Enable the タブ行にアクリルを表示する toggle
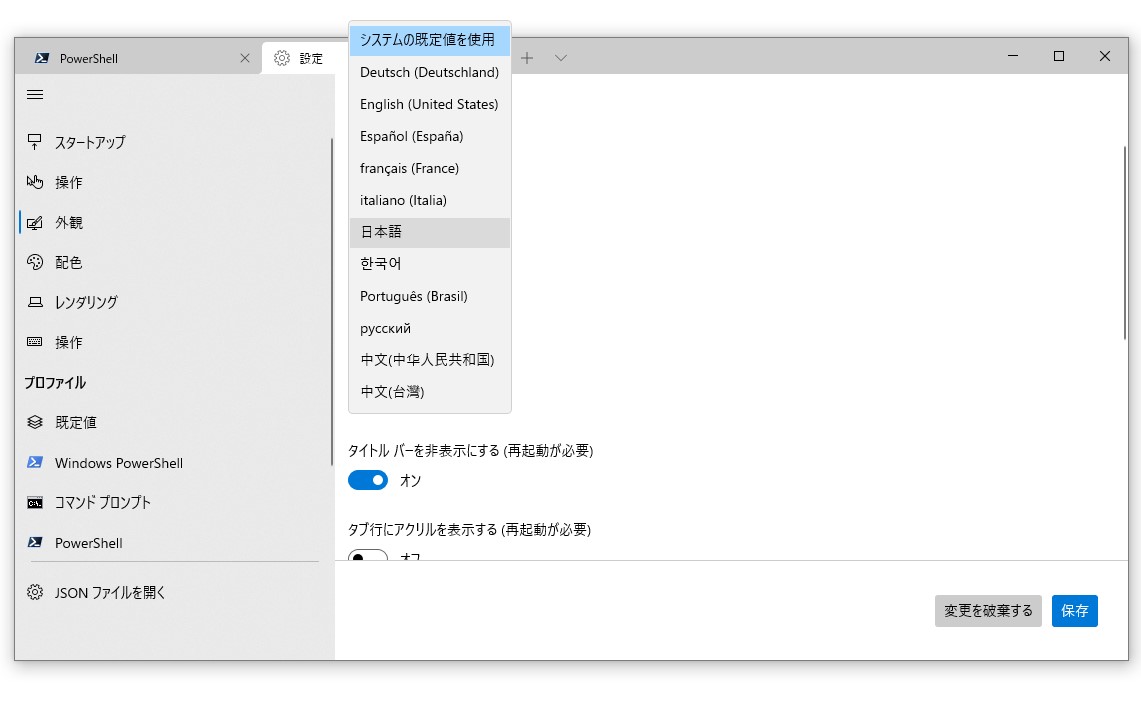The width and height of the screenshot is (1141, 712). pyautogui.click(x=367, y=557)
